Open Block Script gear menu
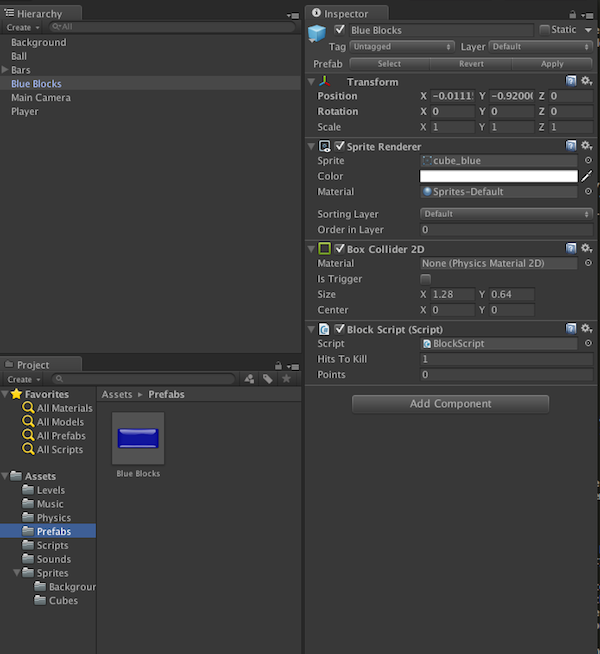The image size is (600, 654). click(587, 329)
